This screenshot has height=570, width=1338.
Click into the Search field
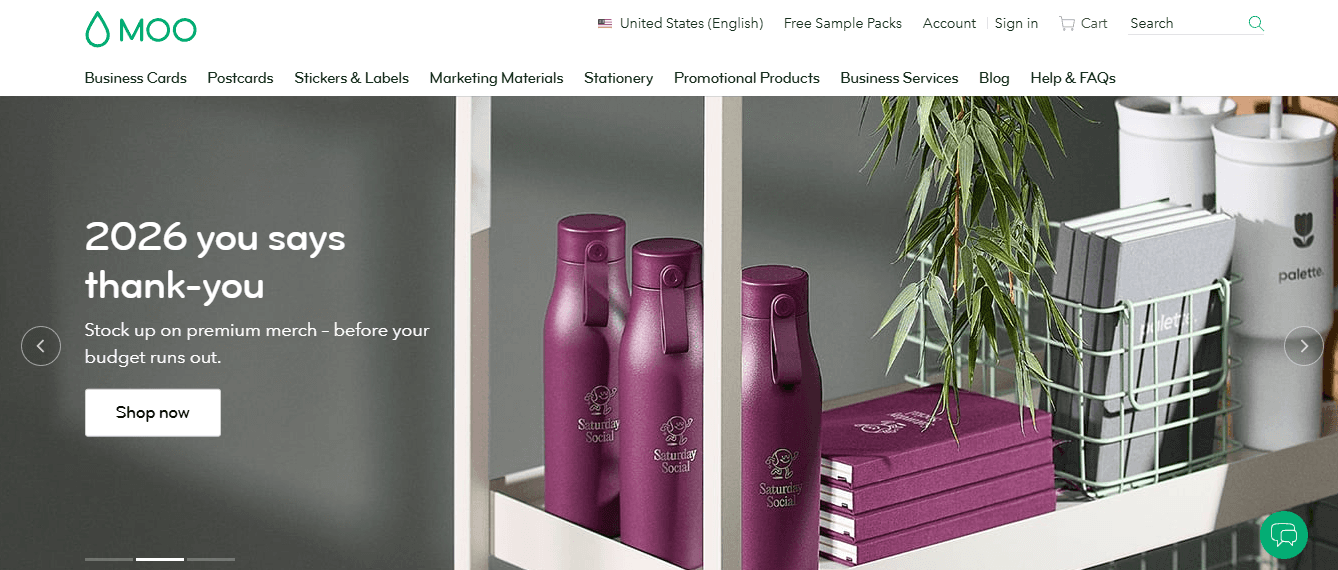[x=1186, y=23]
